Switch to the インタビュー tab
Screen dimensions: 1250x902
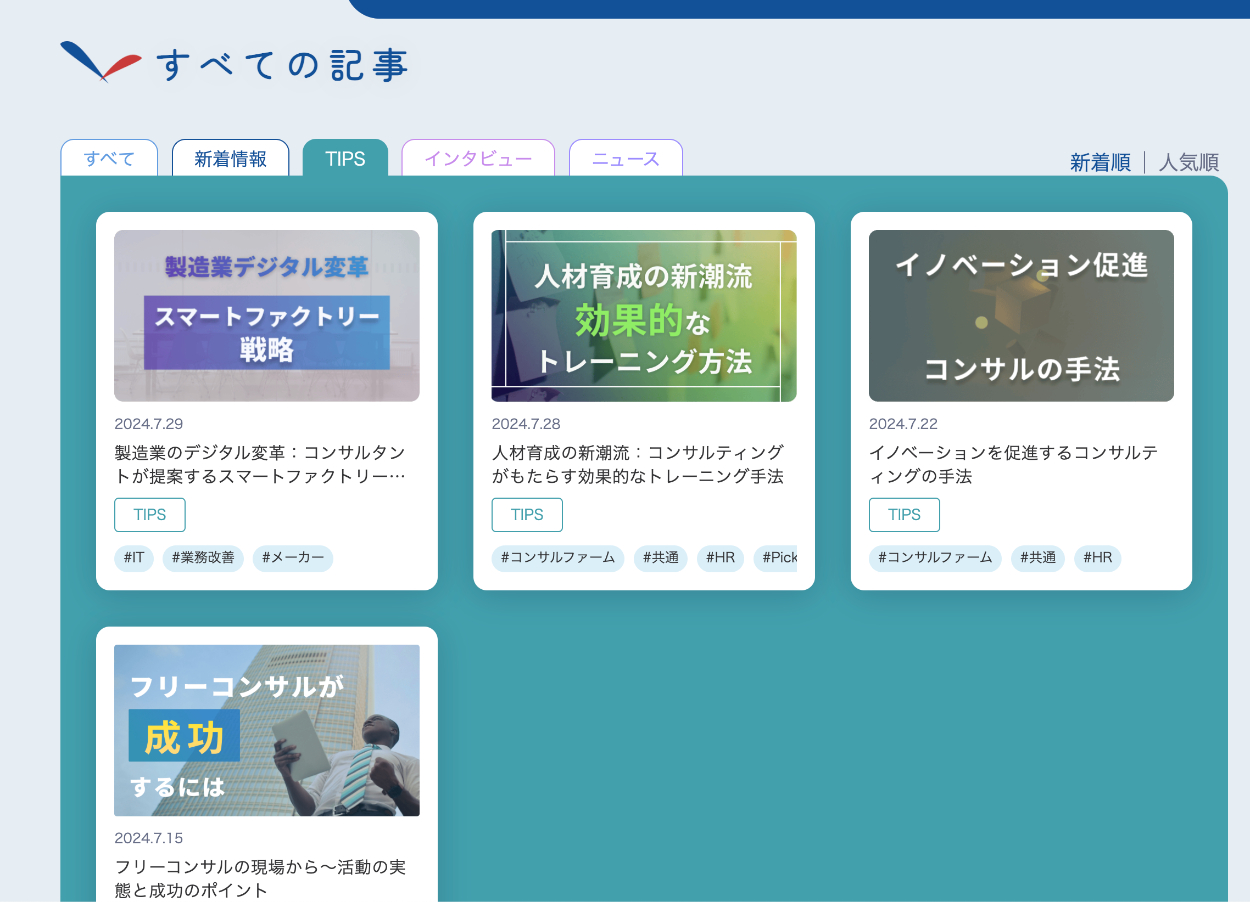pos(478,159)
